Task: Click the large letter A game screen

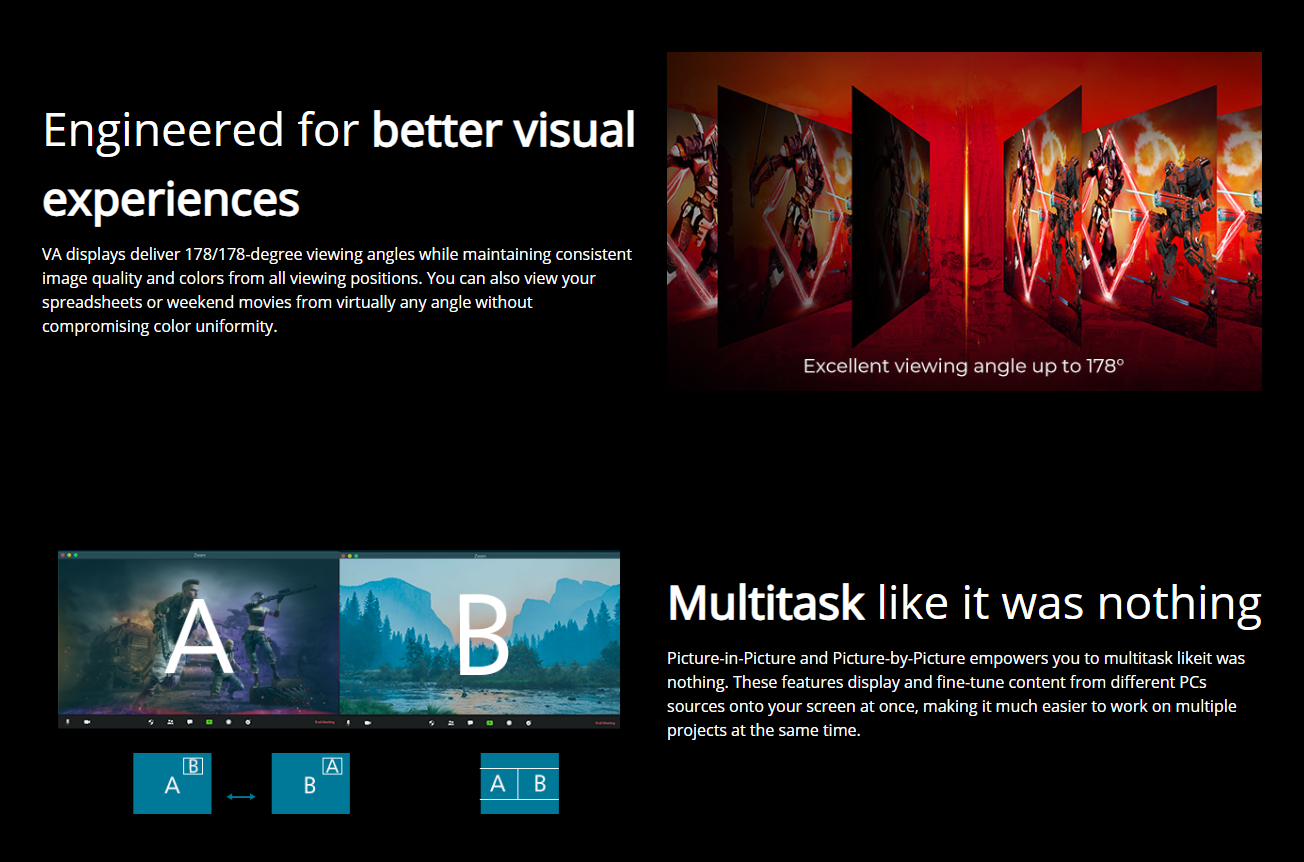Action: (199, 638)
